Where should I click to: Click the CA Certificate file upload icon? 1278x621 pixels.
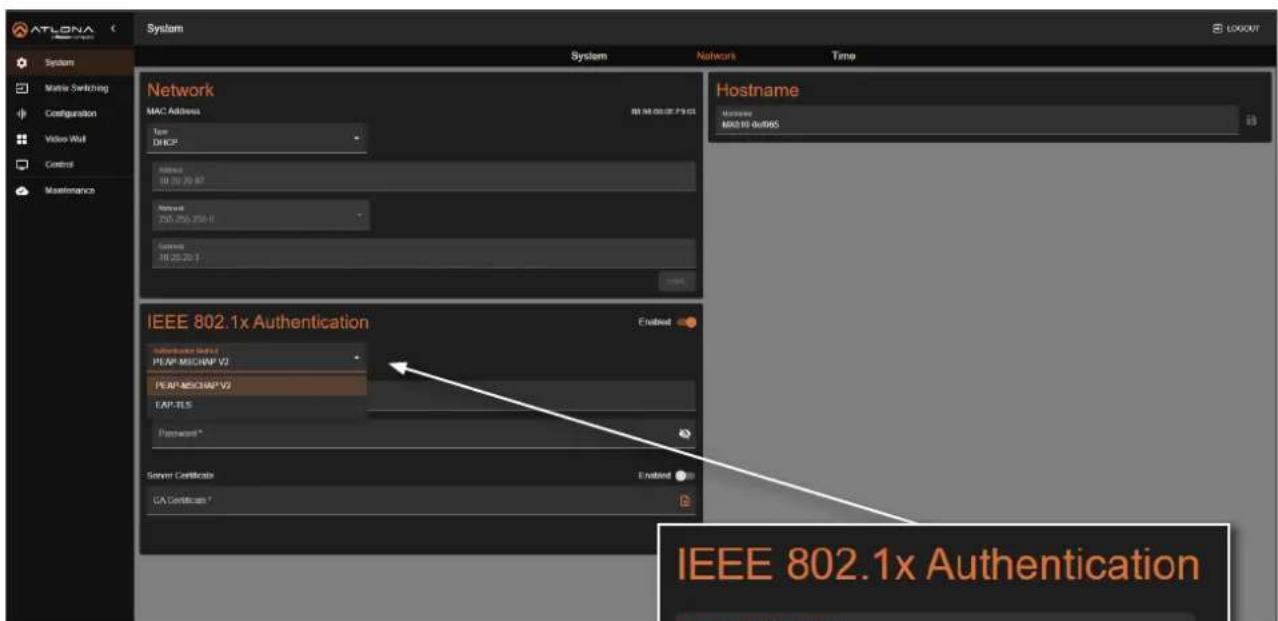tap(686, 501)
